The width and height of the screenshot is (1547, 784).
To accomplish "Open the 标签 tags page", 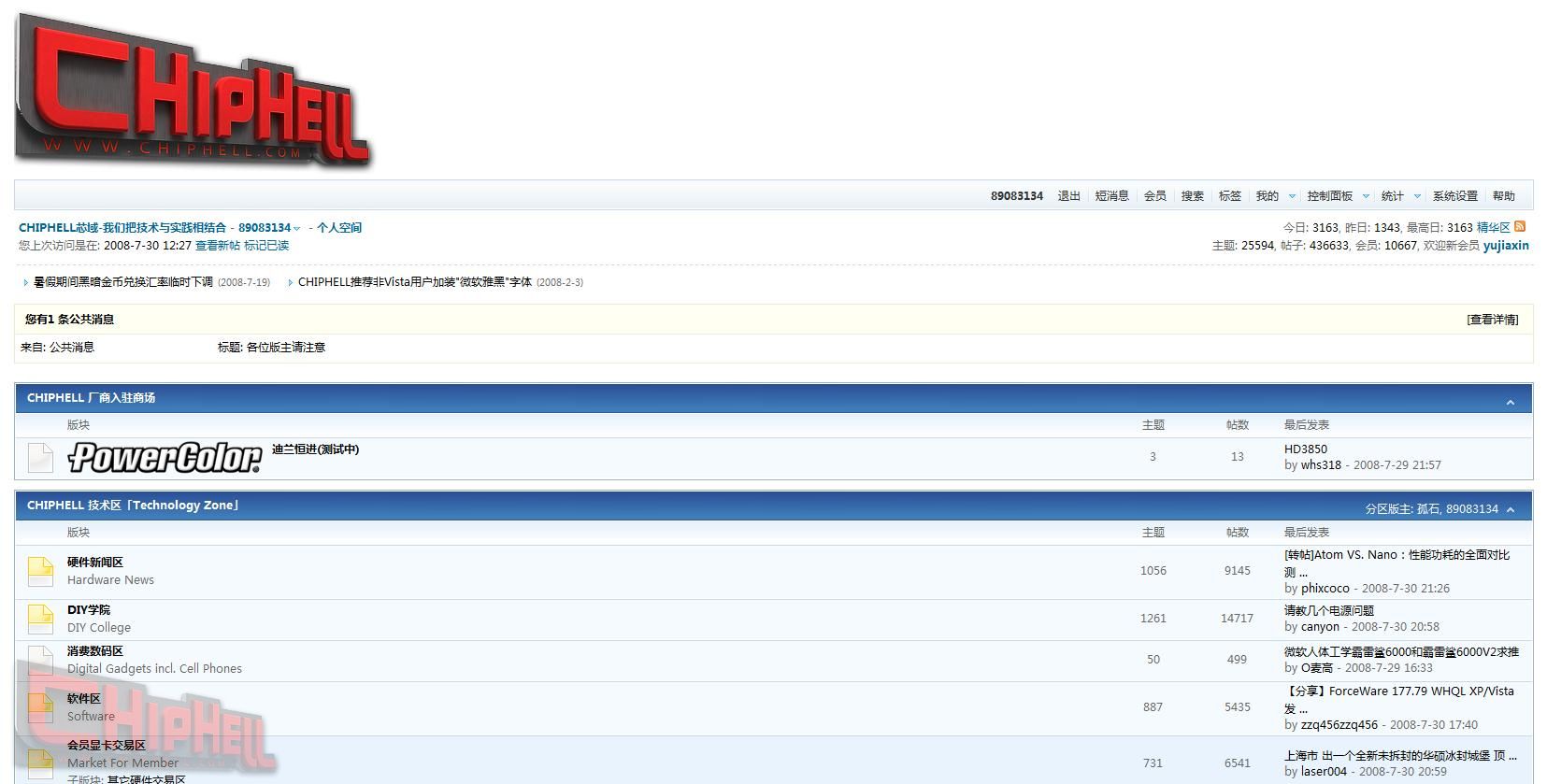I will click(x=1229, y=196).
